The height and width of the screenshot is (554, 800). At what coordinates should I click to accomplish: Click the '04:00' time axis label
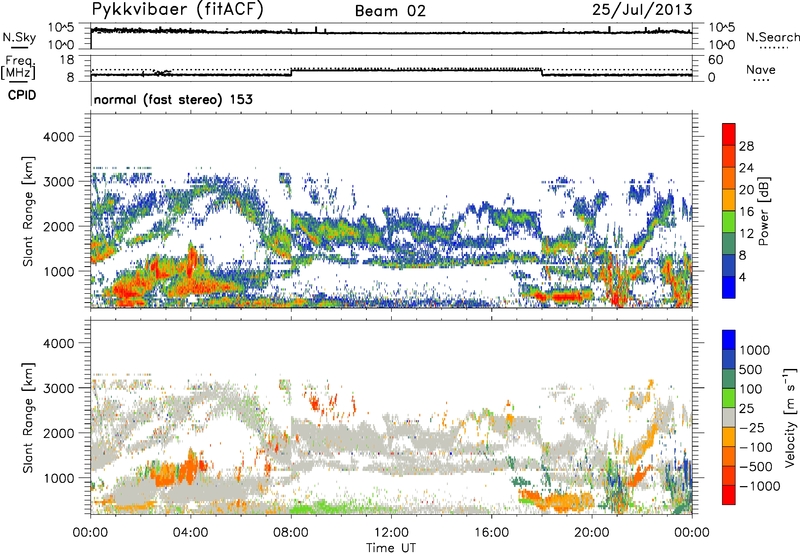click(191, 533)
